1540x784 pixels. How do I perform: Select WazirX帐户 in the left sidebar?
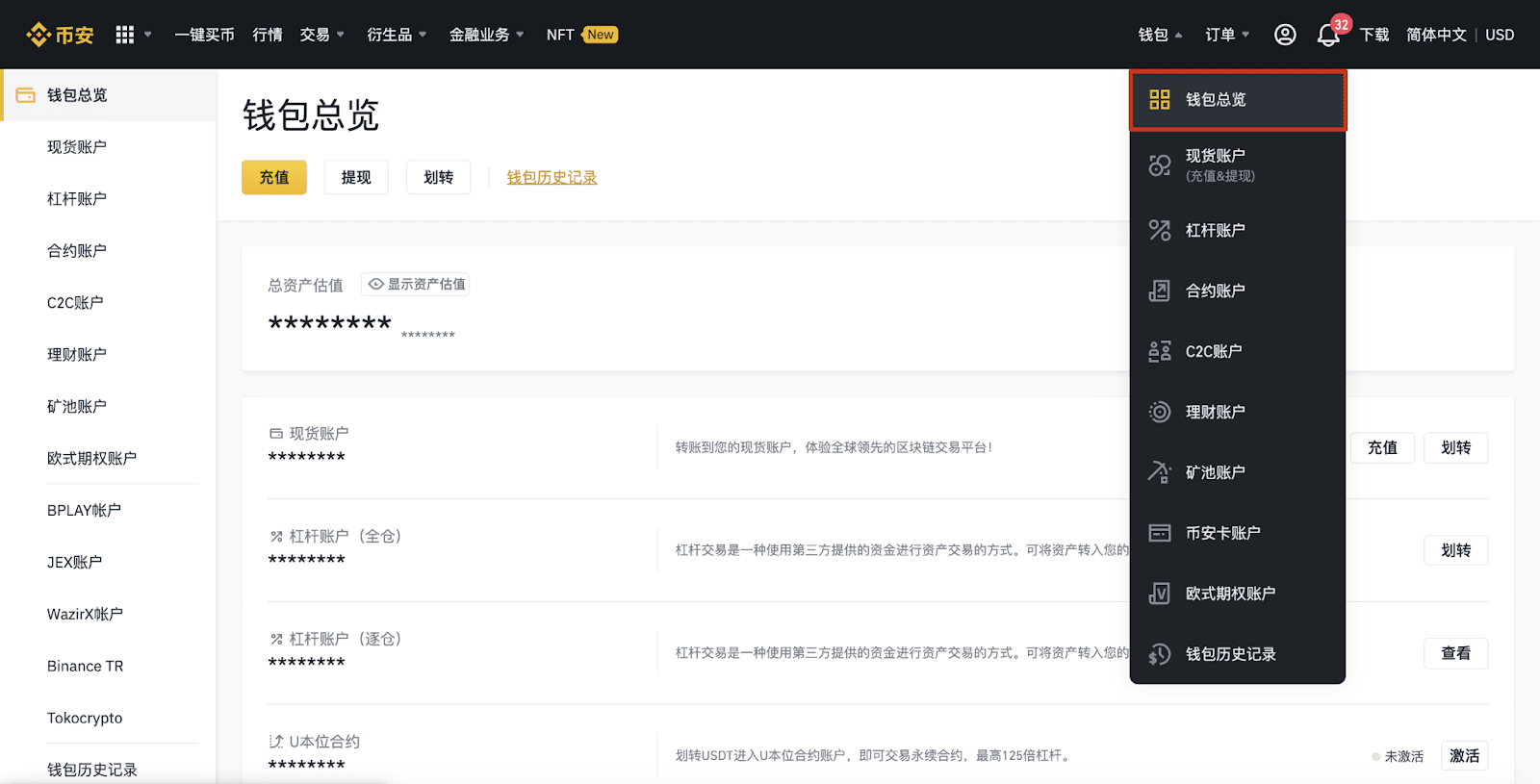(x=109, y=615)
